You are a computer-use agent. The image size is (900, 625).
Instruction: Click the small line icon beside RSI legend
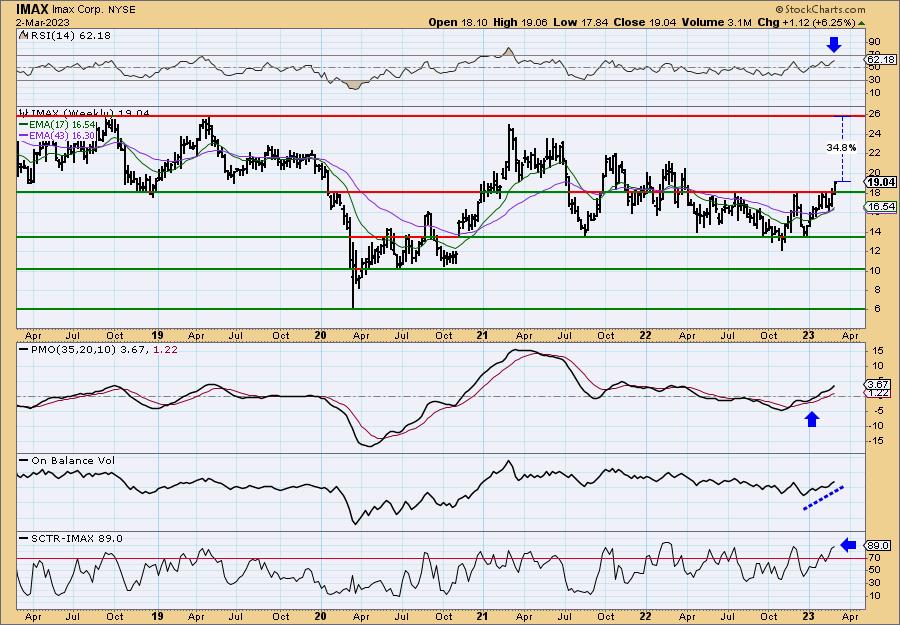pyautogui.click(x=23, y=35)
